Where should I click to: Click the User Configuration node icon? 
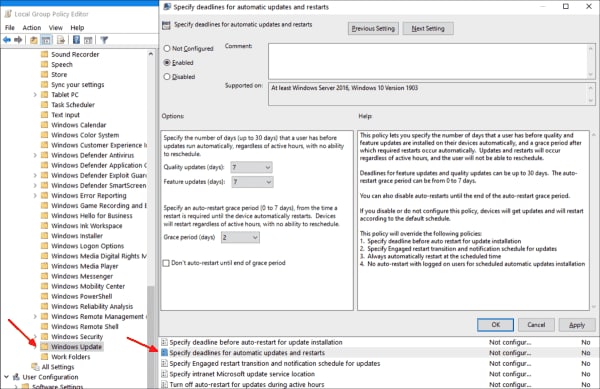[16, 377]
